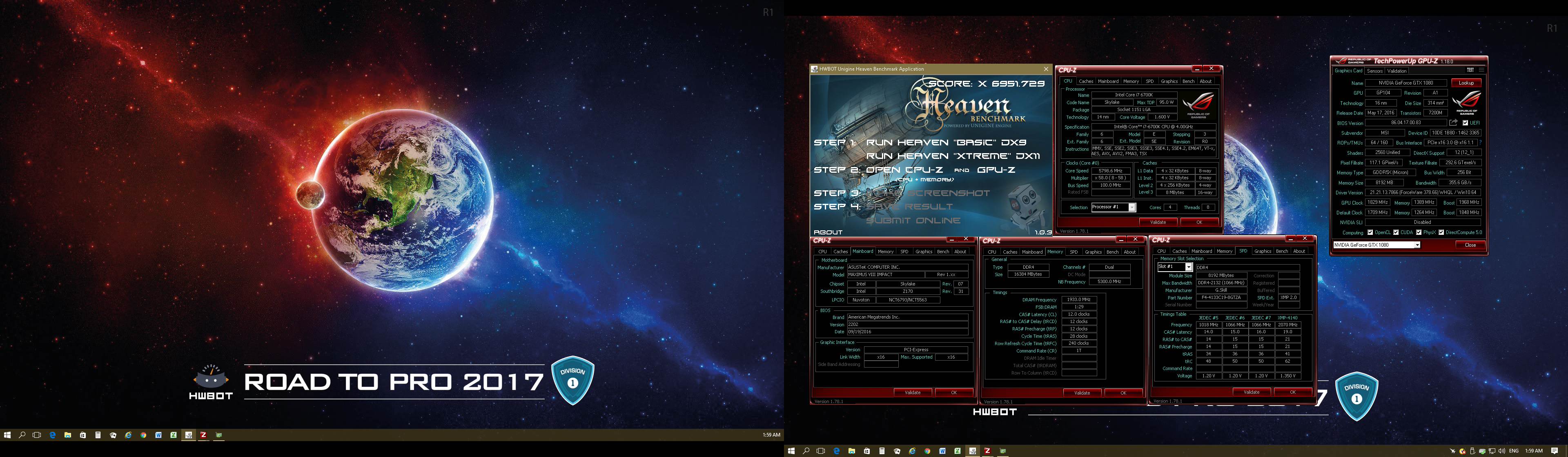Click the Bus Interface question mark in GPU-Z

pyautogui.click(x=1480, y=143)
